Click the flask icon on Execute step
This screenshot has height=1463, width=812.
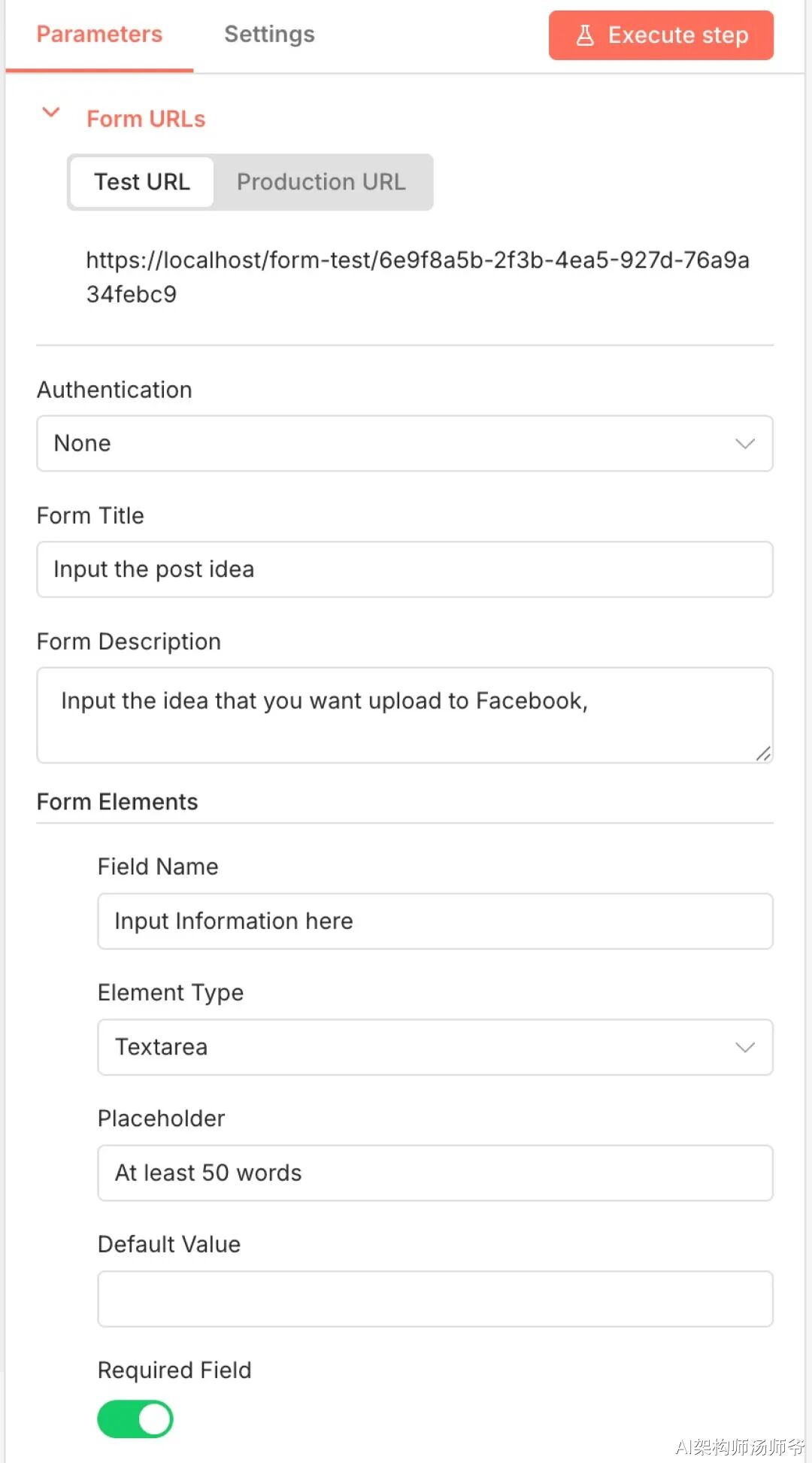[585, 35]
